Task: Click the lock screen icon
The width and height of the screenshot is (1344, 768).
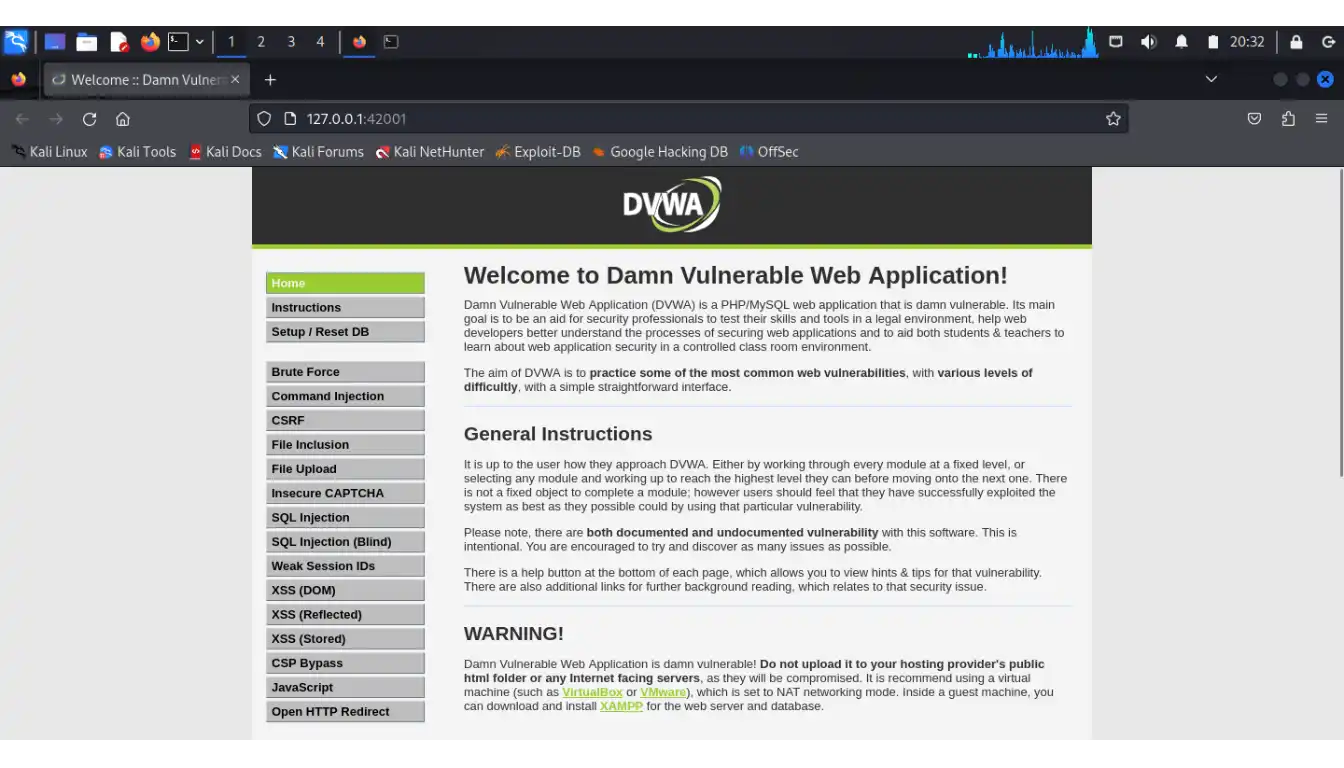Action: pos(1296,42)
